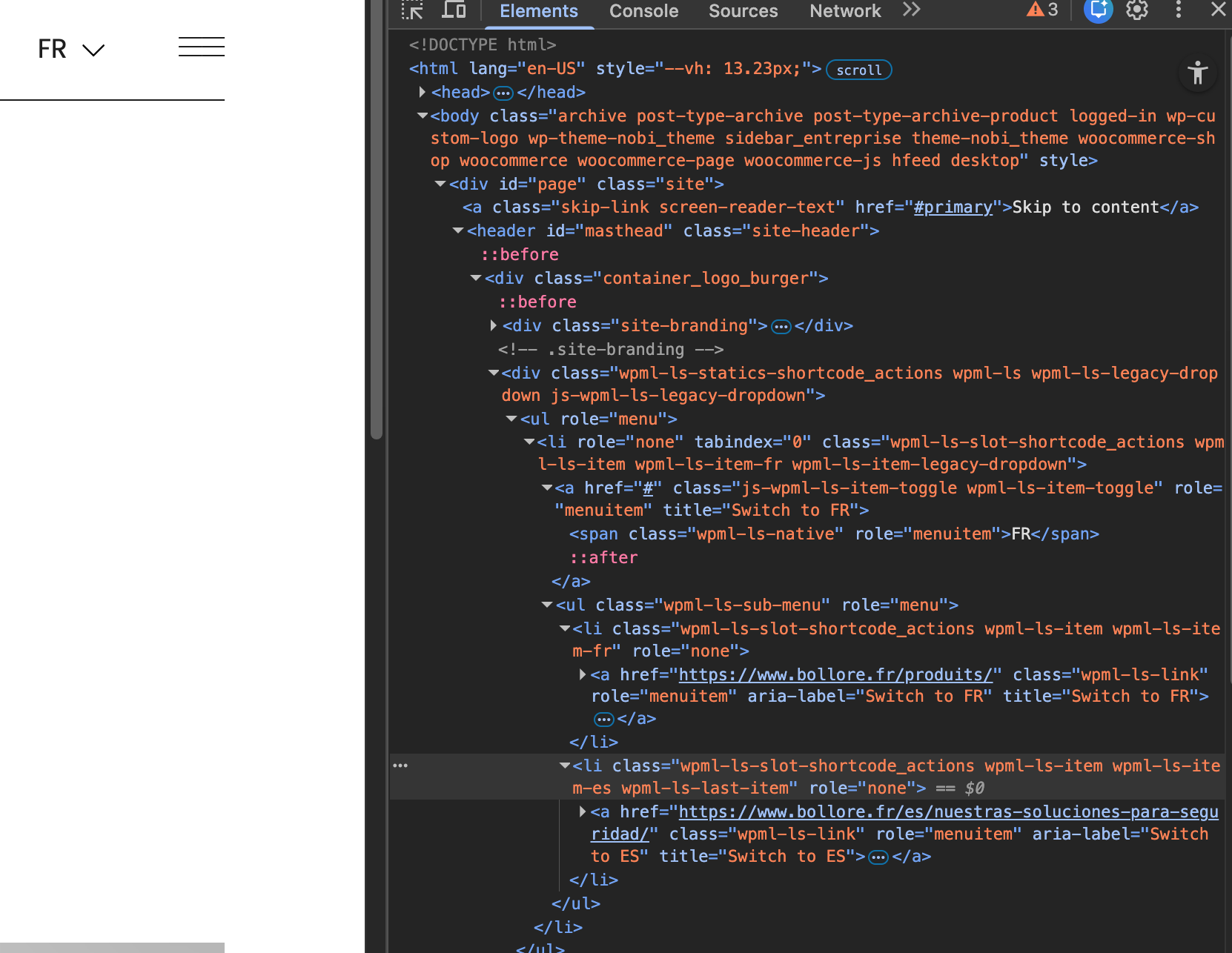The image size is (1232, 953).
Task: Open the DevTools three-dot customize menu
Action: coord(1178,10)
